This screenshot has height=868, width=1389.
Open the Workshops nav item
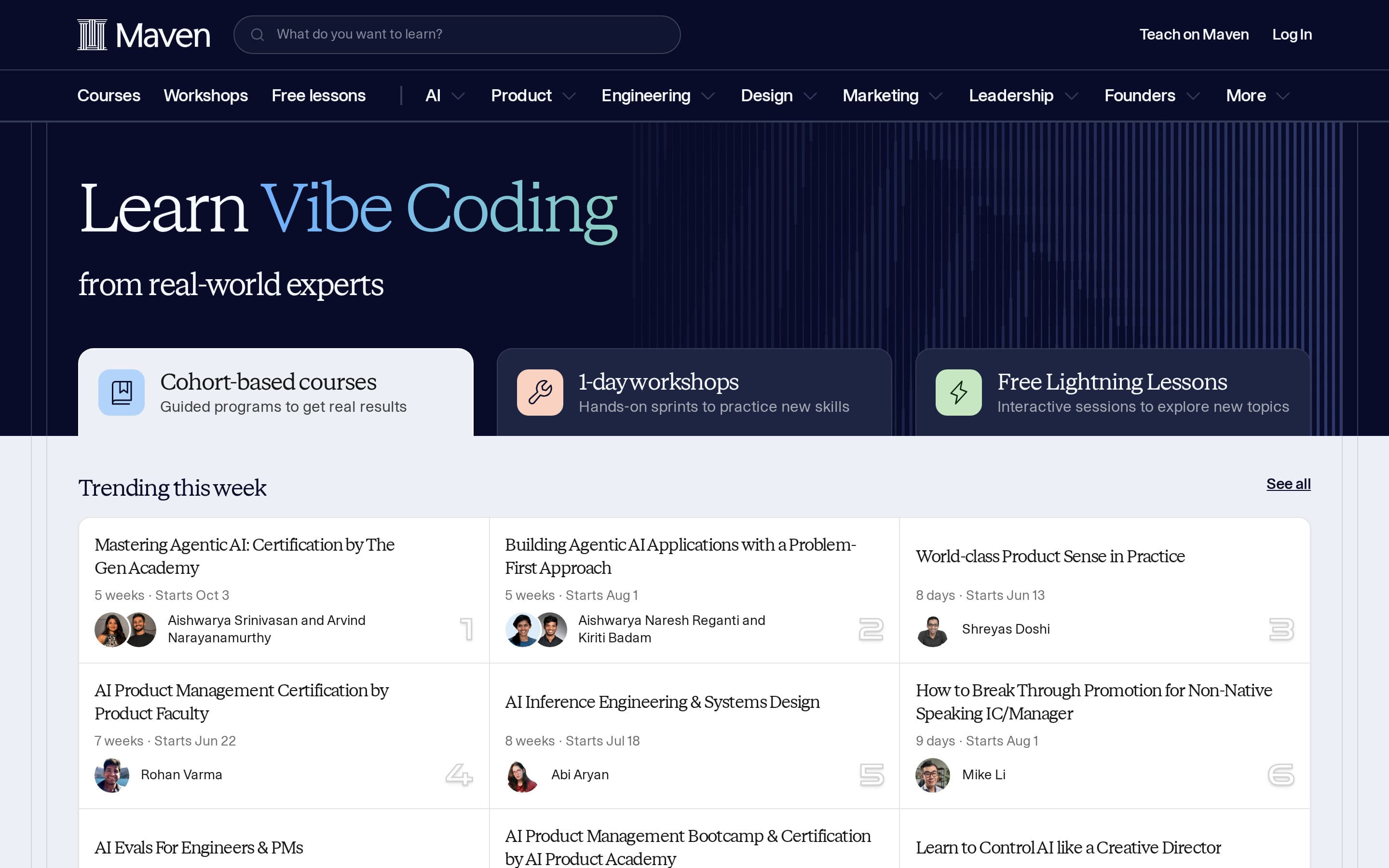205,96
